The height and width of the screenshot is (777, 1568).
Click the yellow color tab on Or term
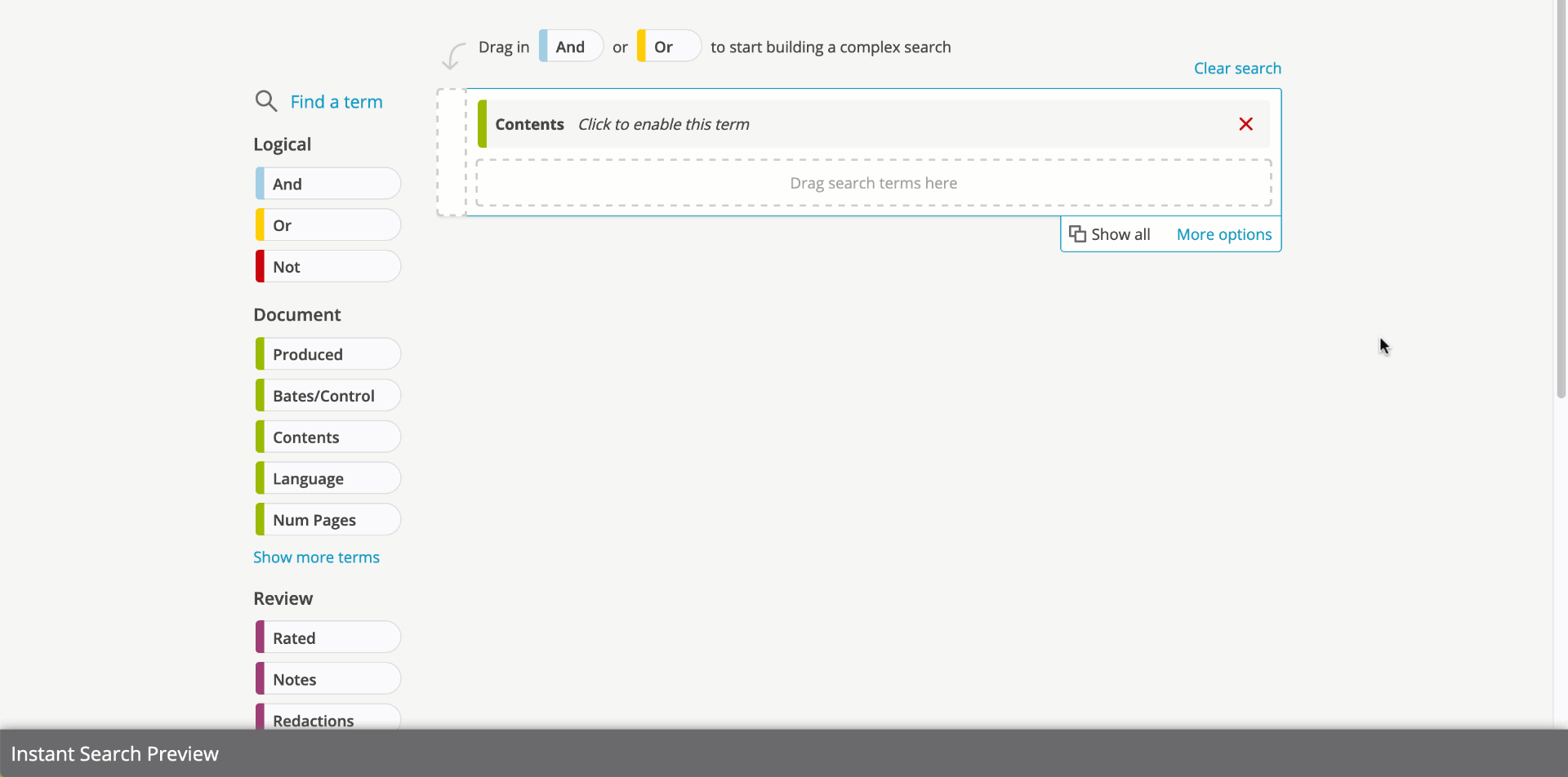click(x=260, y=225)
